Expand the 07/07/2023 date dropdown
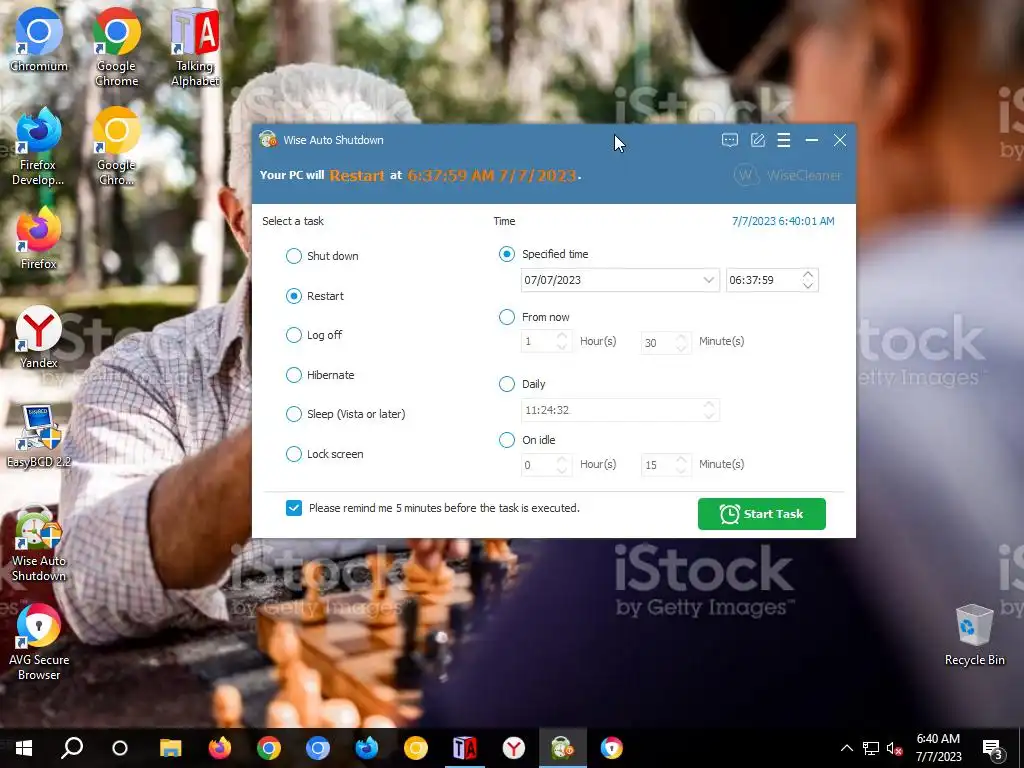 tap(708, 280)
